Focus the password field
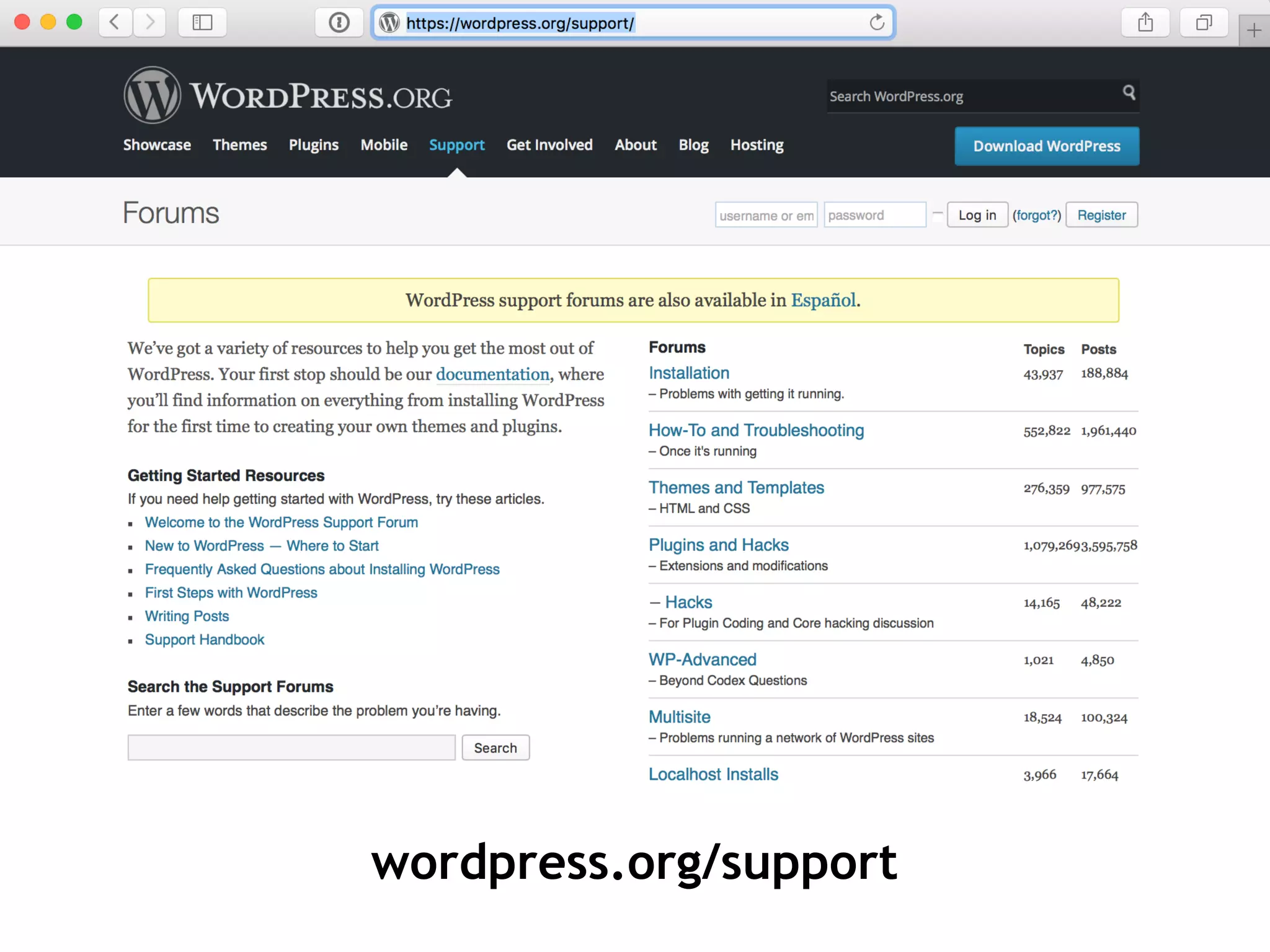 [875, 215]
